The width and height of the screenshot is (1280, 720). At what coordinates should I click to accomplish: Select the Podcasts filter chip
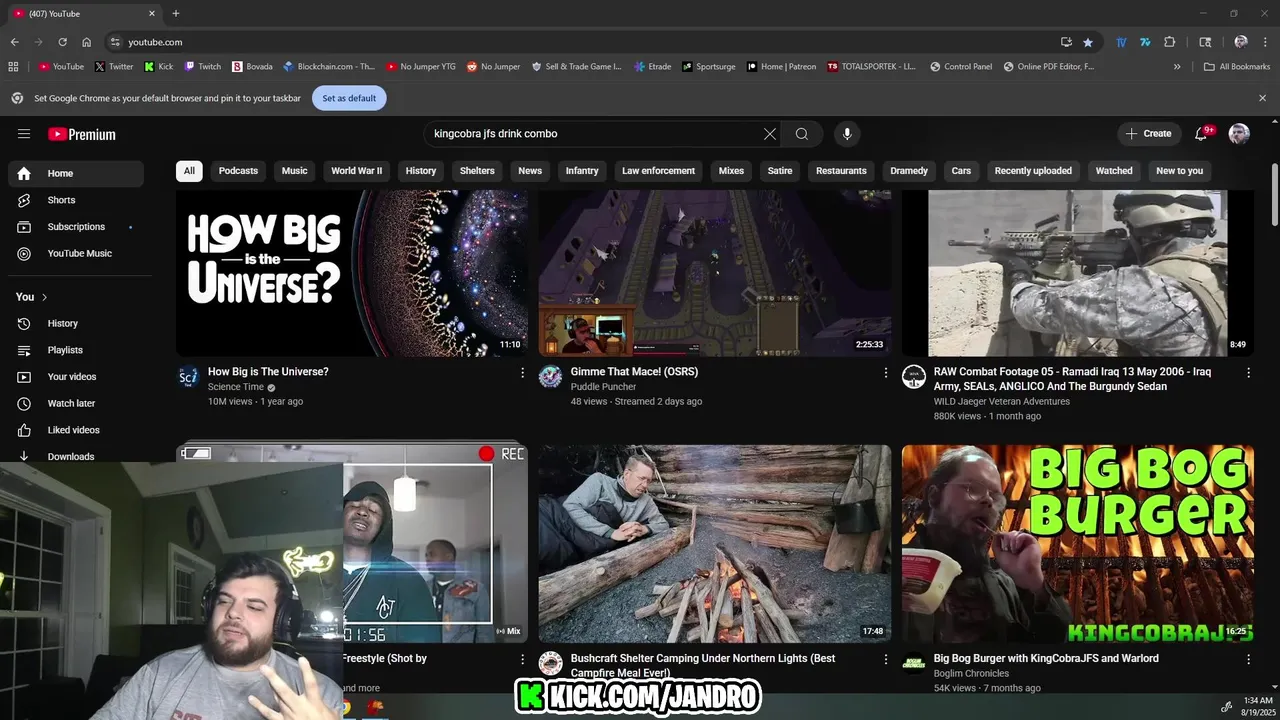point(238,171)
